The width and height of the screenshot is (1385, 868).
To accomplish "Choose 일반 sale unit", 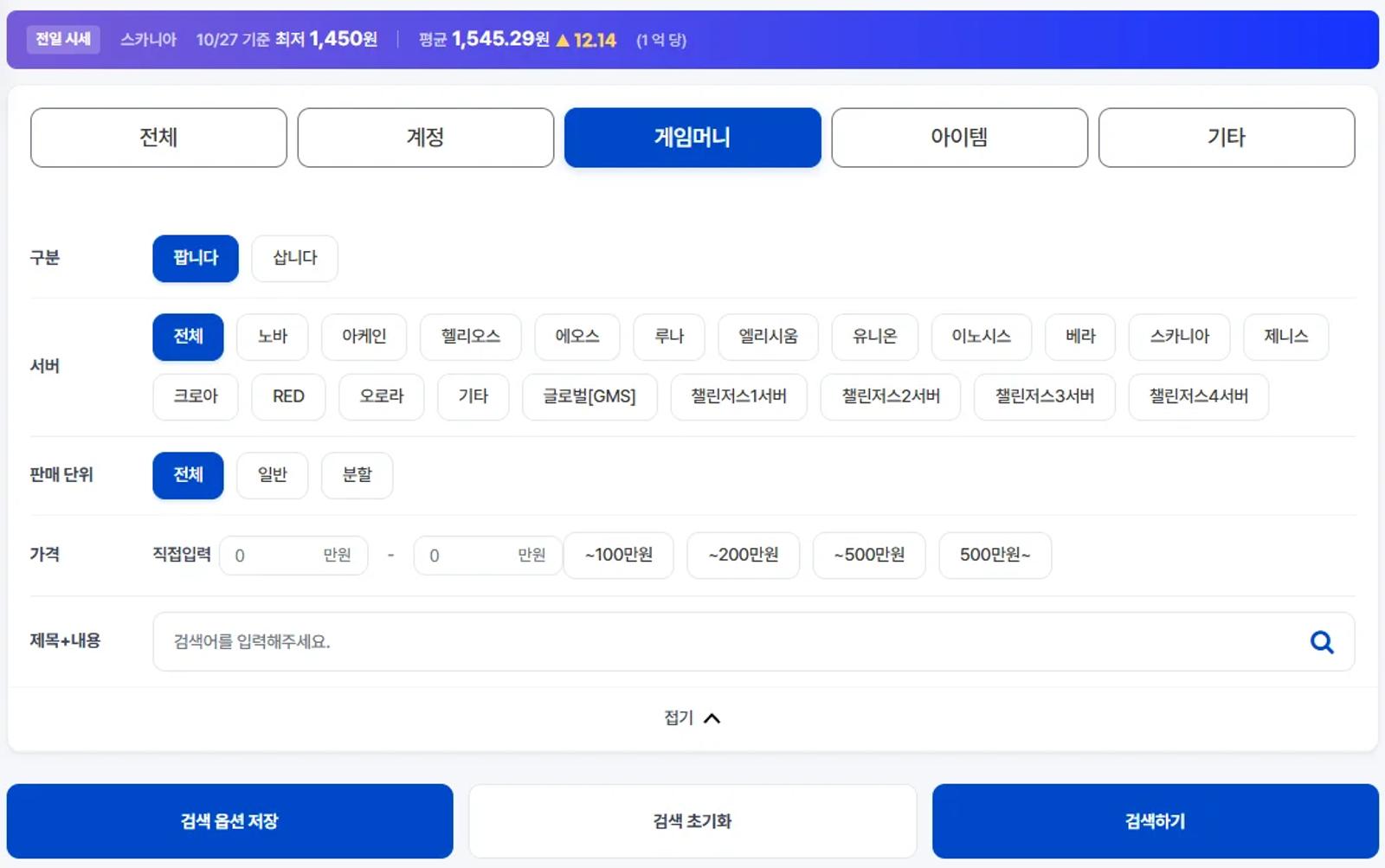I will pyautogui.click(x=273, y=475).
